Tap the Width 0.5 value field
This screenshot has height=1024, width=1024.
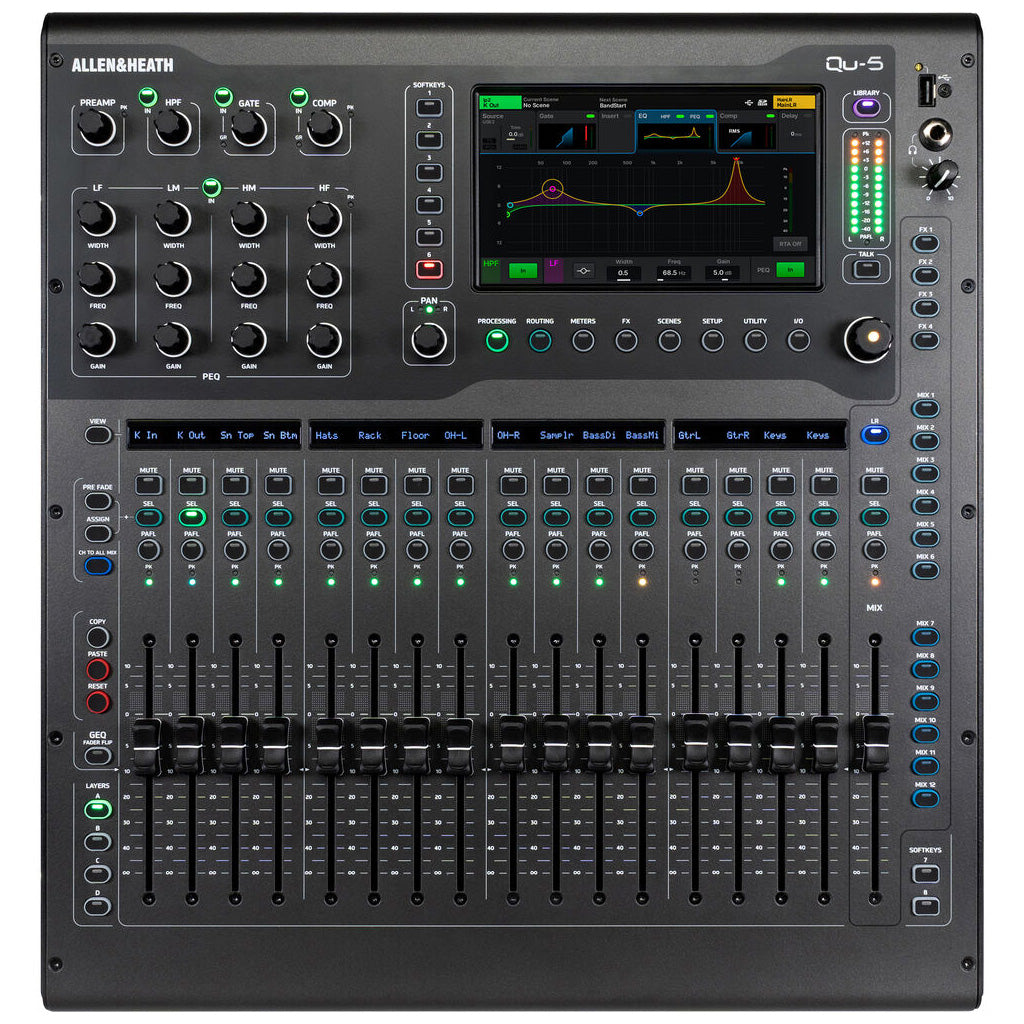click(624, 273)
